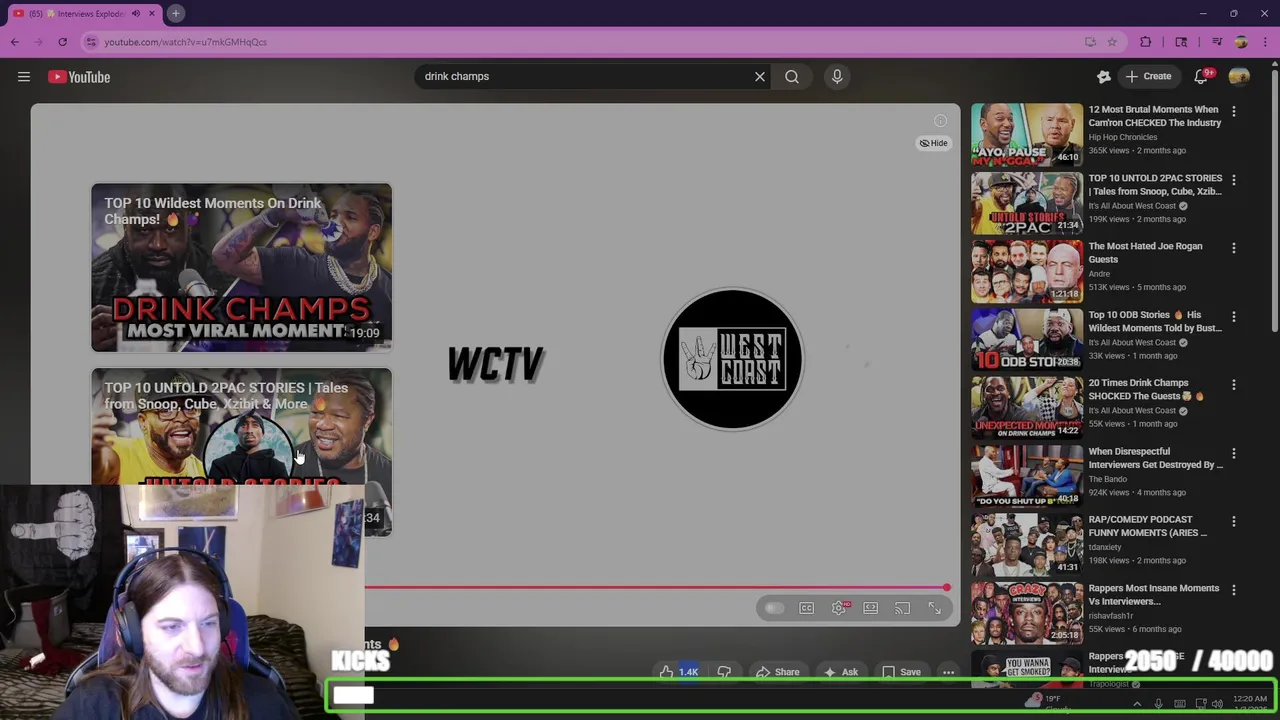The width and height of the screenshot is (1280, 720).
Task: Open the end screen info icon
Action: tap(940, 121)
